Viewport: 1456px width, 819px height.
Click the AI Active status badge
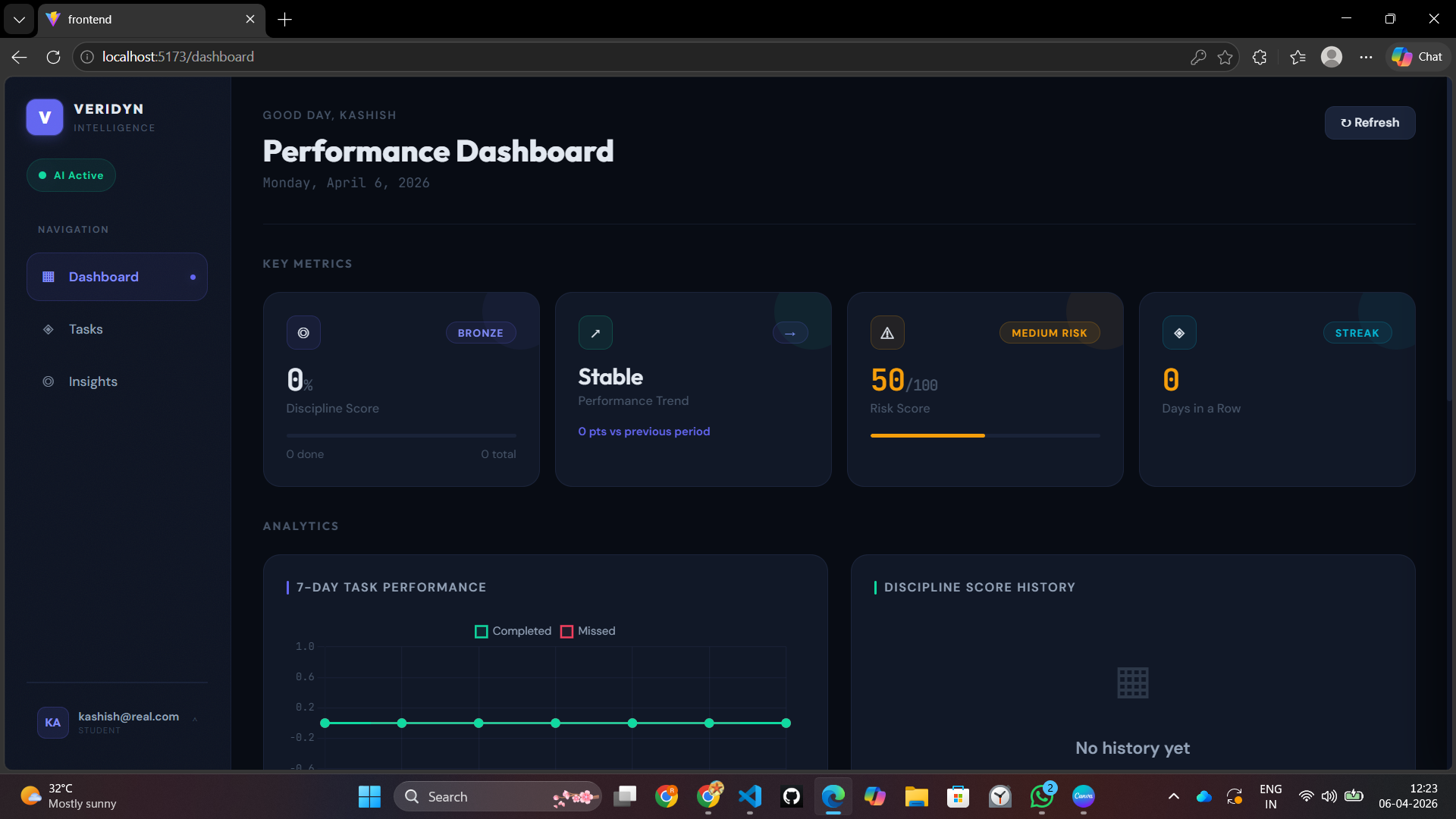[71, 175]
